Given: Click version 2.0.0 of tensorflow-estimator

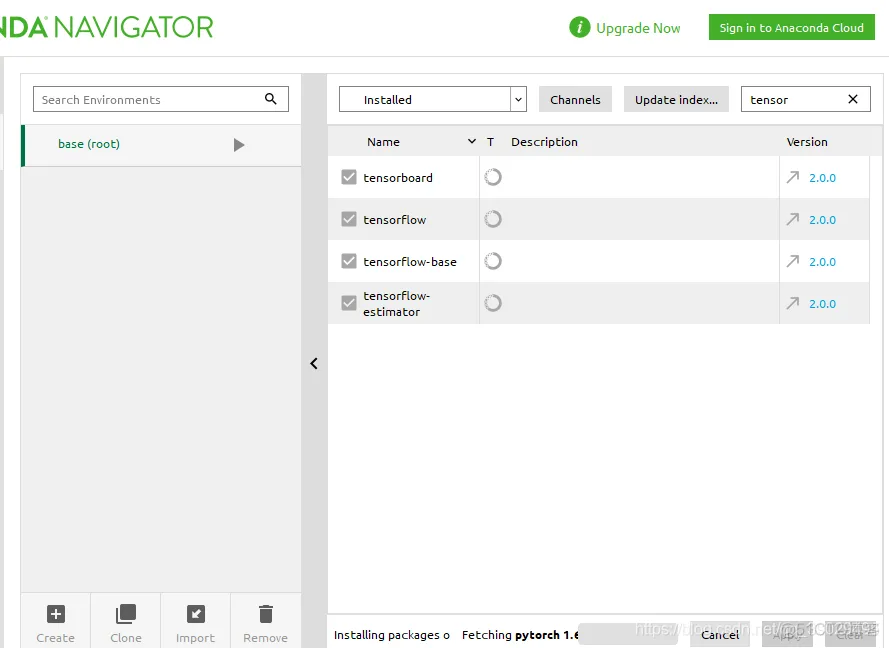Looking at the screenshot, I should [x=822, y=303].
